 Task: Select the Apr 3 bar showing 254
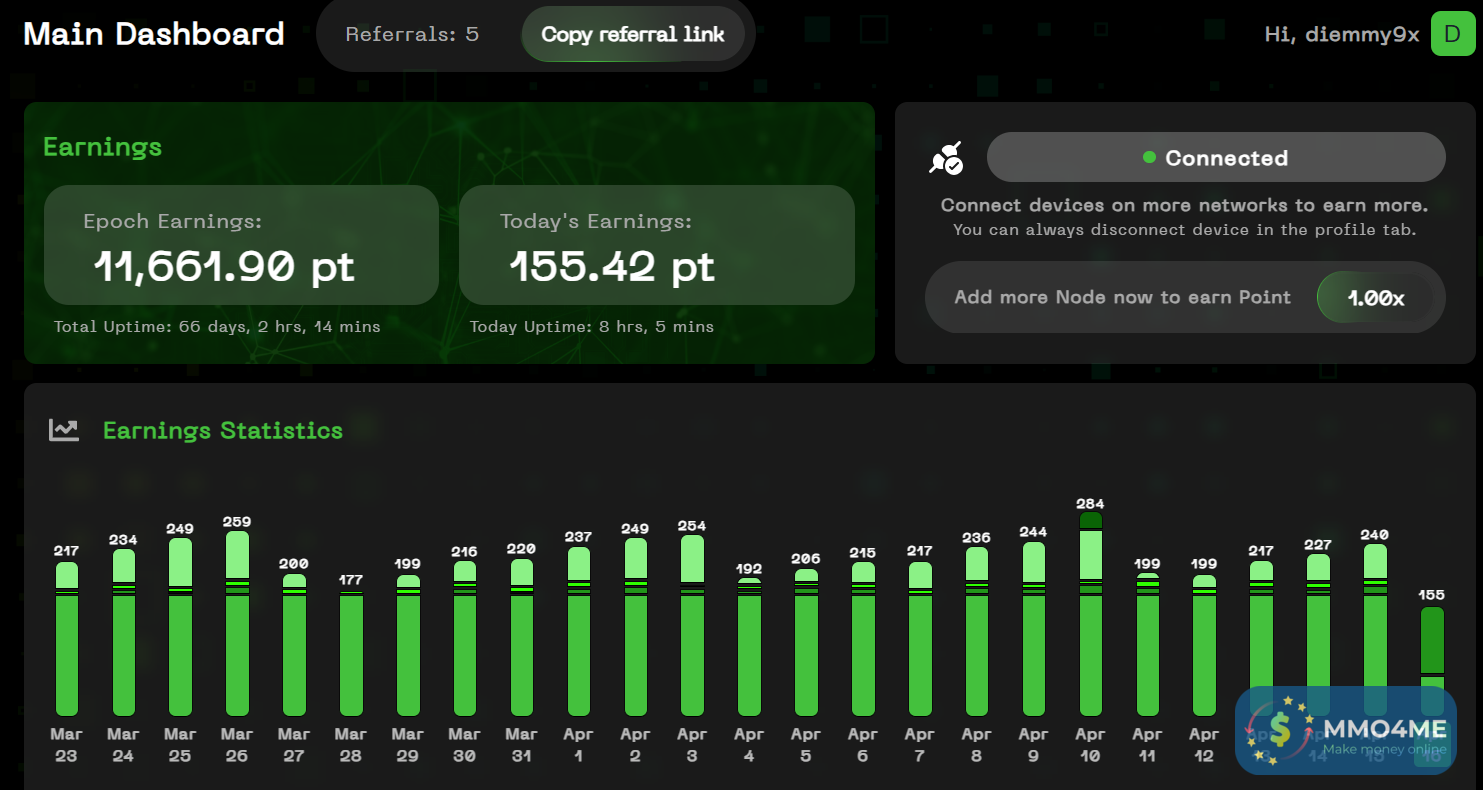[x=693, y=625]
